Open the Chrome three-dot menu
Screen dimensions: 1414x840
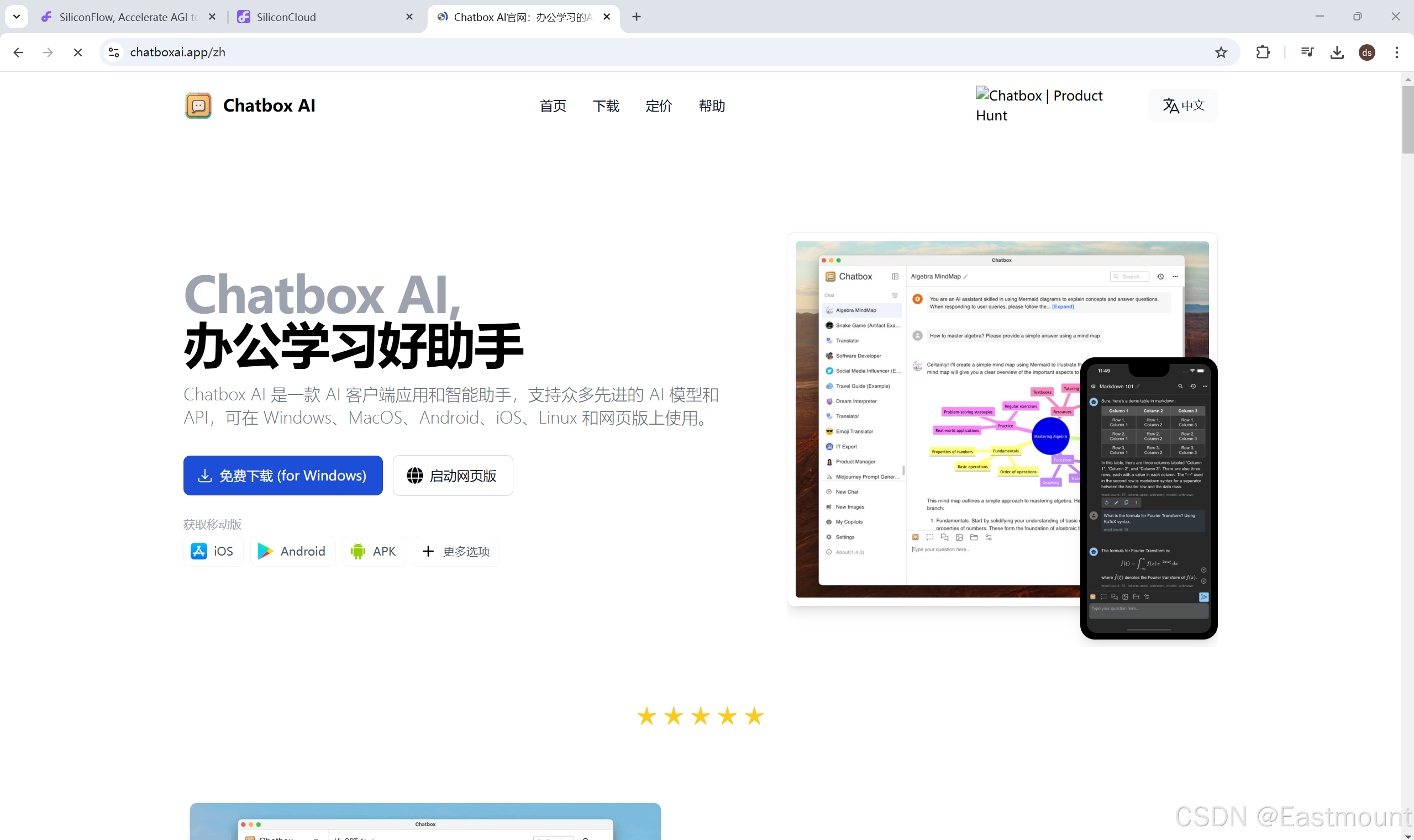click(1396, 52)
